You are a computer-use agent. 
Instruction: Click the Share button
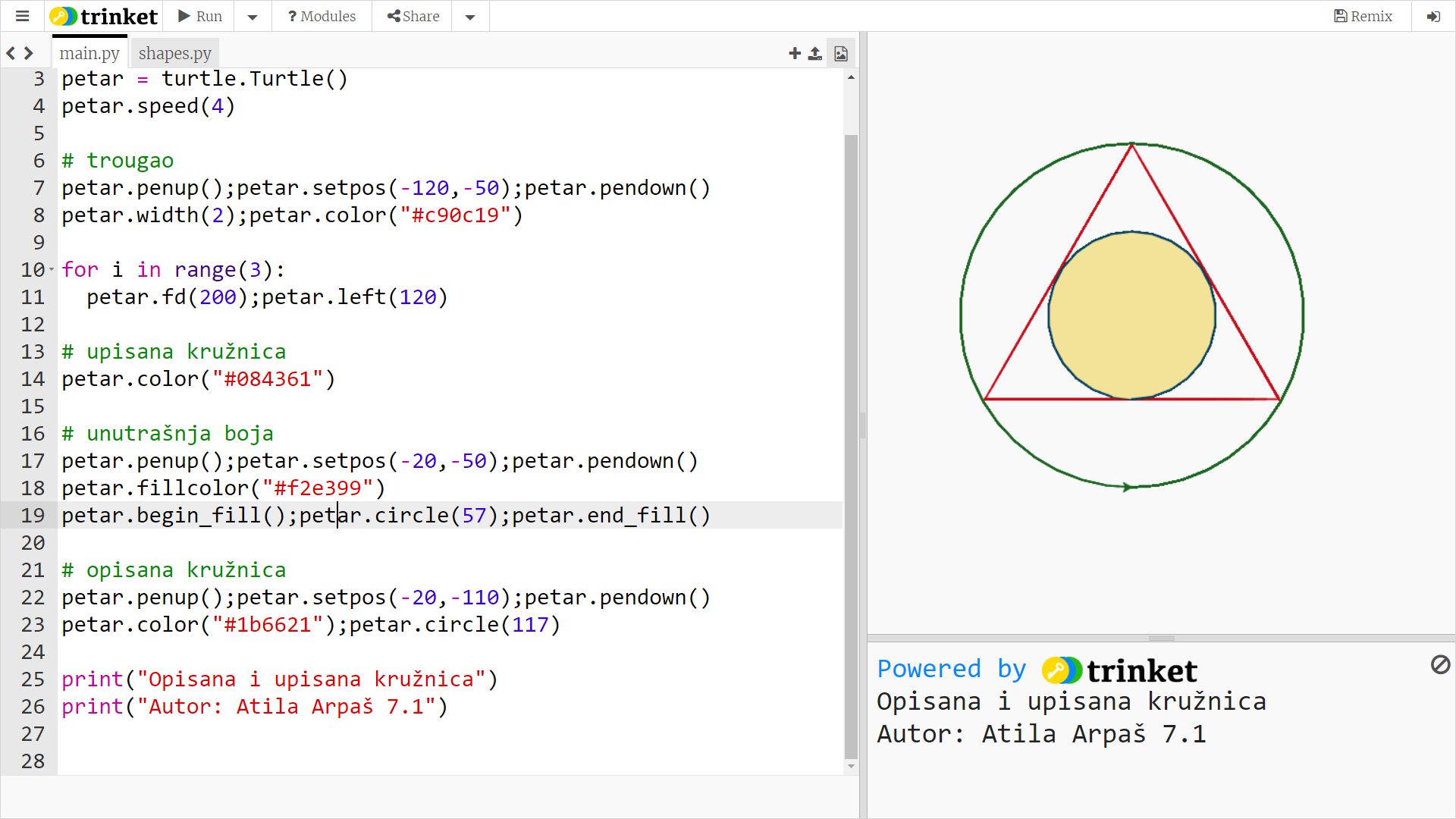[x=413, y=16]
